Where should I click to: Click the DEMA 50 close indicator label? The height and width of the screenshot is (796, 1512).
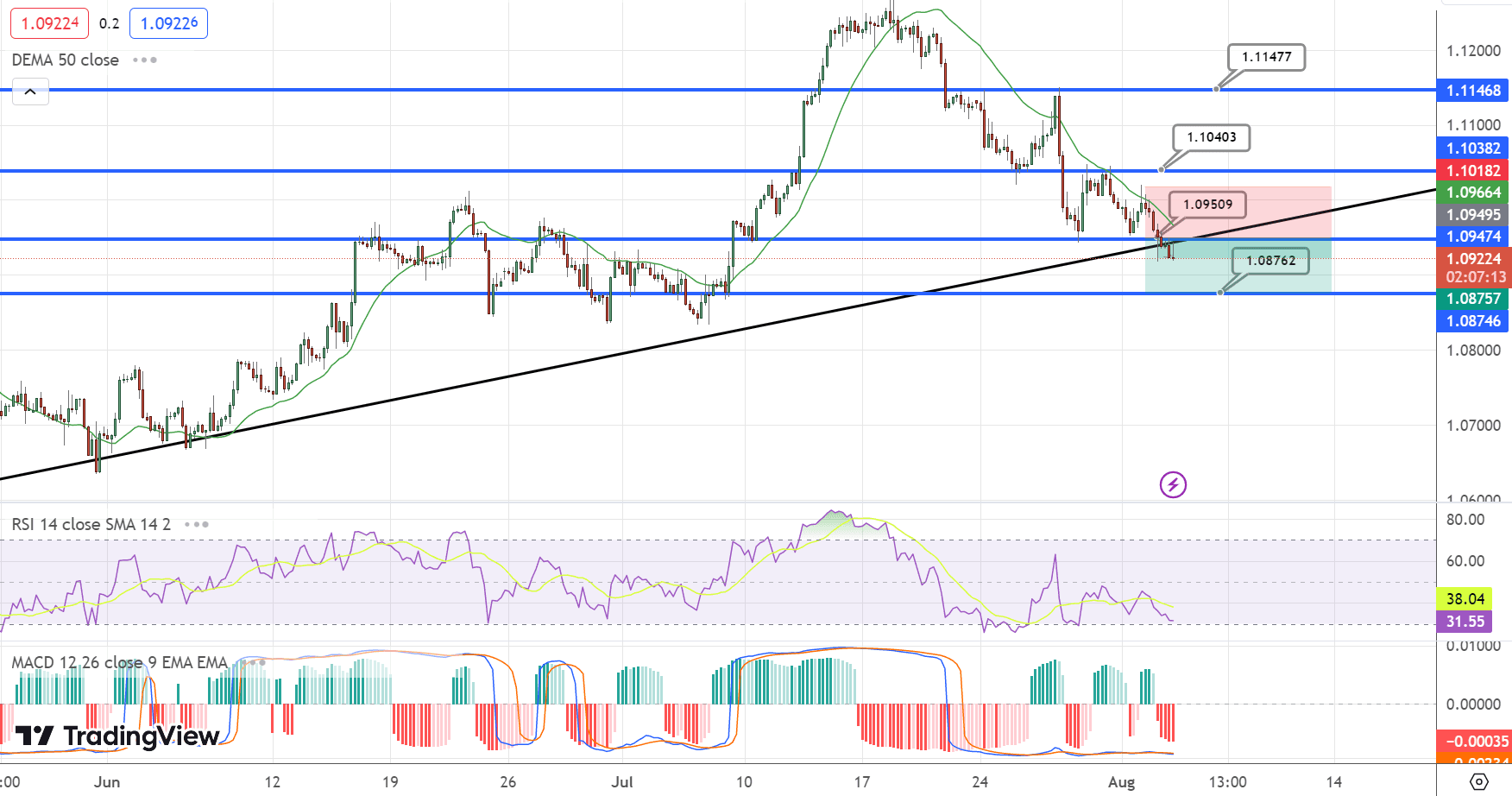pyautogui.click(x=66, y=60)
